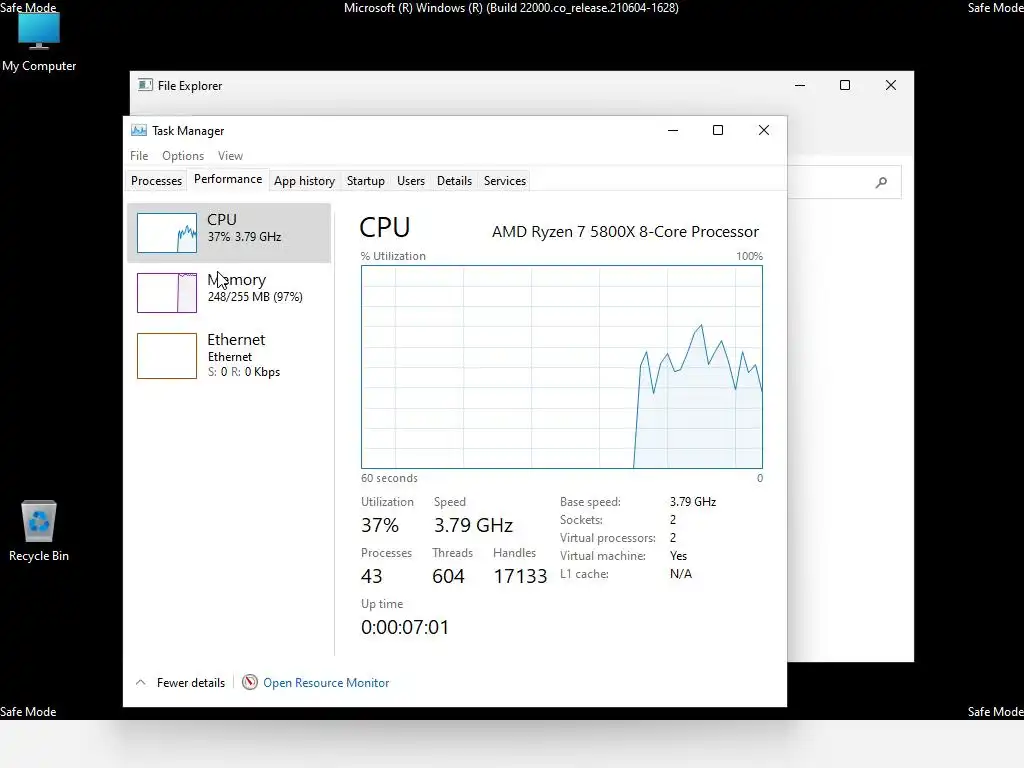The height and width of the screenshot is (768, 1024).
Task: Click the Up time value 0:00:07:01
Action: pos(405,627)
